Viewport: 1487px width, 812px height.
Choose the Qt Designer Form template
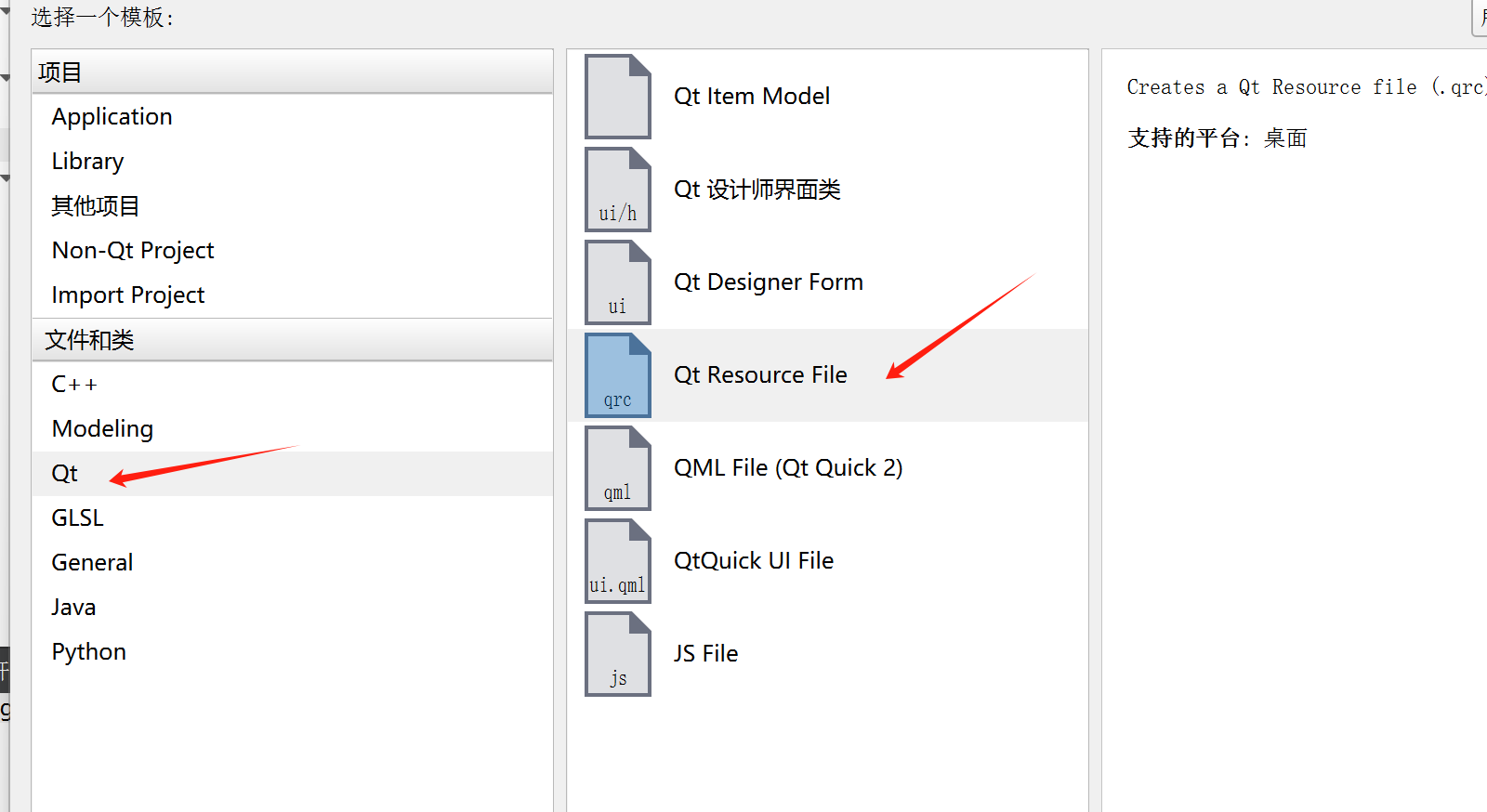tap(827, 282)
